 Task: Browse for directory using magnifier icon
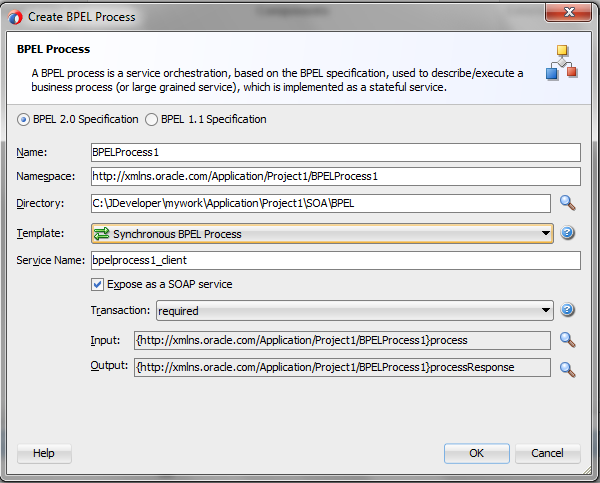pyautogui.click(x=567, y=203)
